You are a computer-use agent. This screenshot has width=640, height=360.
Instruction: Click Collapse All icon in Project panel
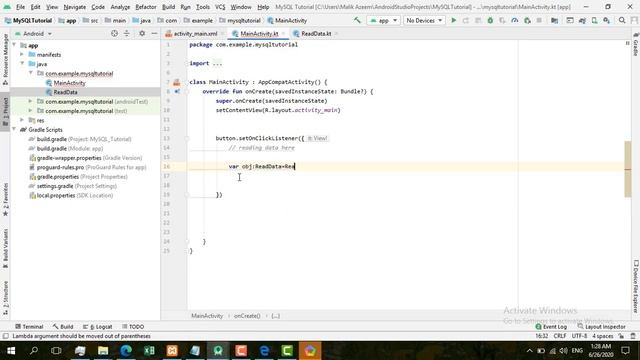pos(127,33)
